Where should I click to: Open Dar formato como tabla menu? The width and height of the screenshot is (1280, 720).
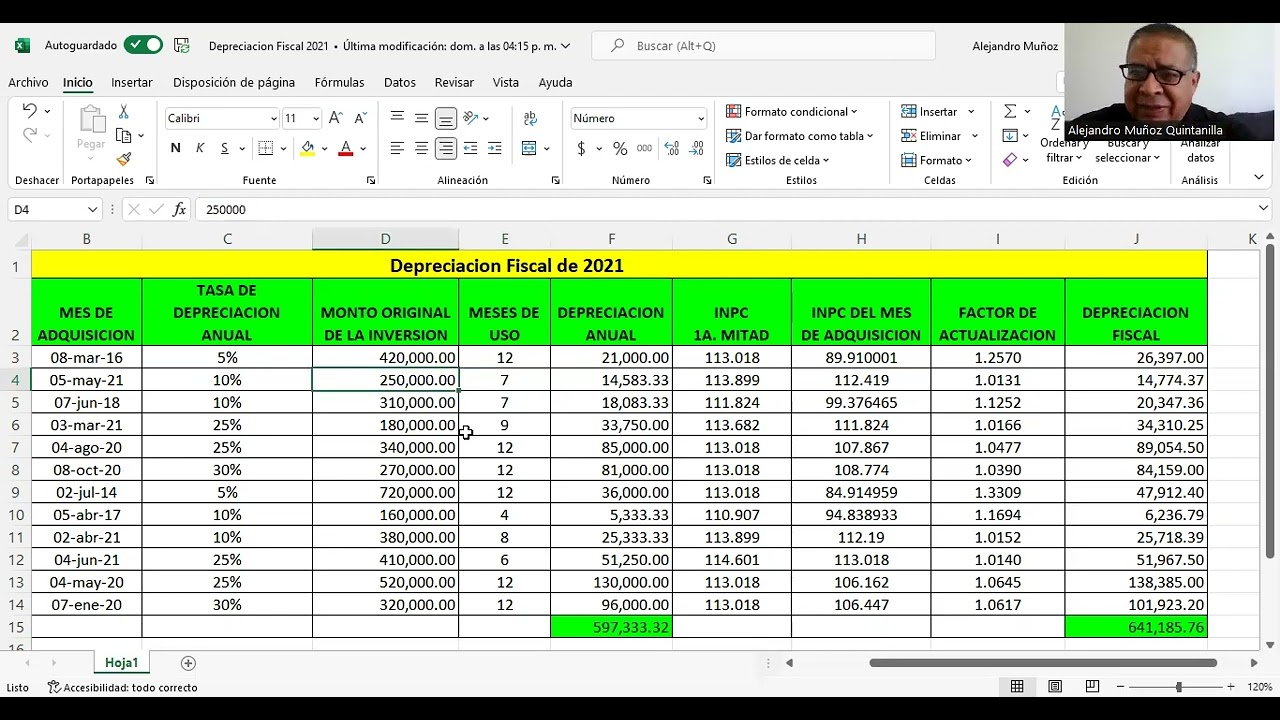click(x=800, y=136)
